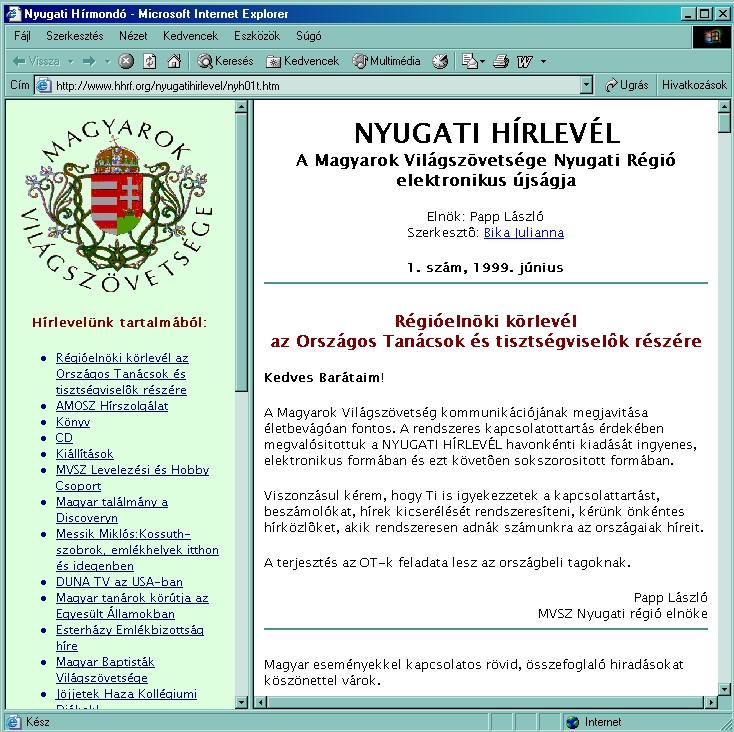Open the Fájl menu
734x732 pixels.
[x=22, y=36]
